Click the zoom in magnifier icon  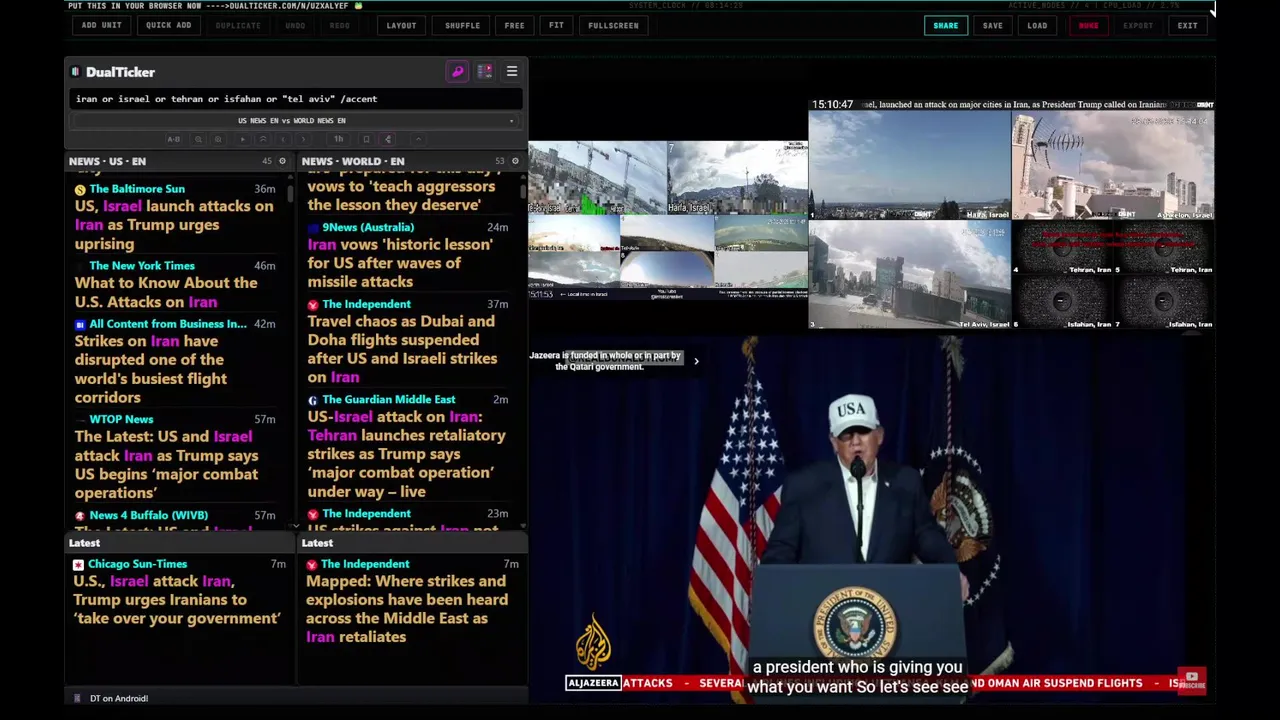[218, 139]
